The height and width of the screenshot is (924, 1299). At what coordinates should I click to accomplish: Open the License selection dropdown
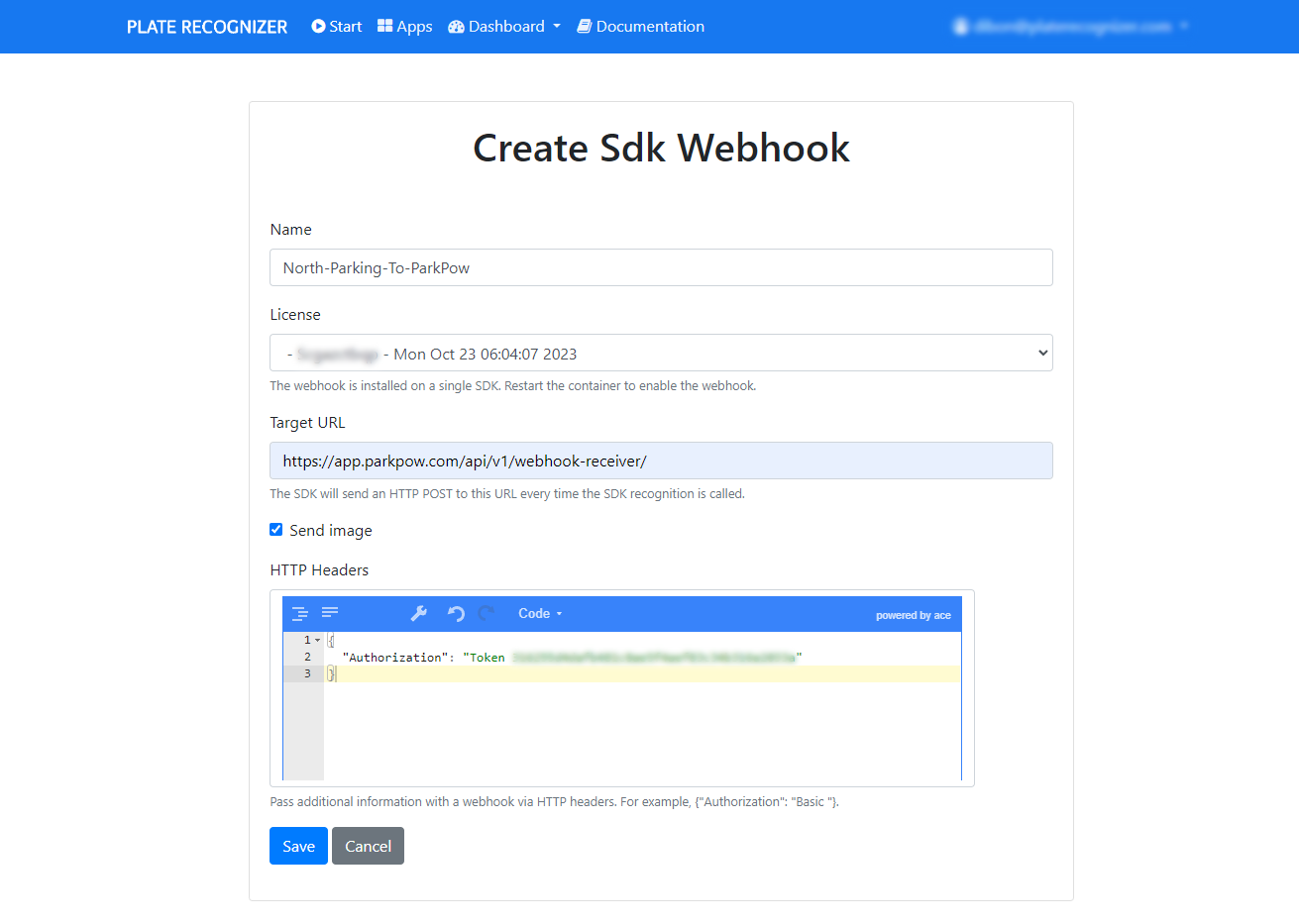661,354
